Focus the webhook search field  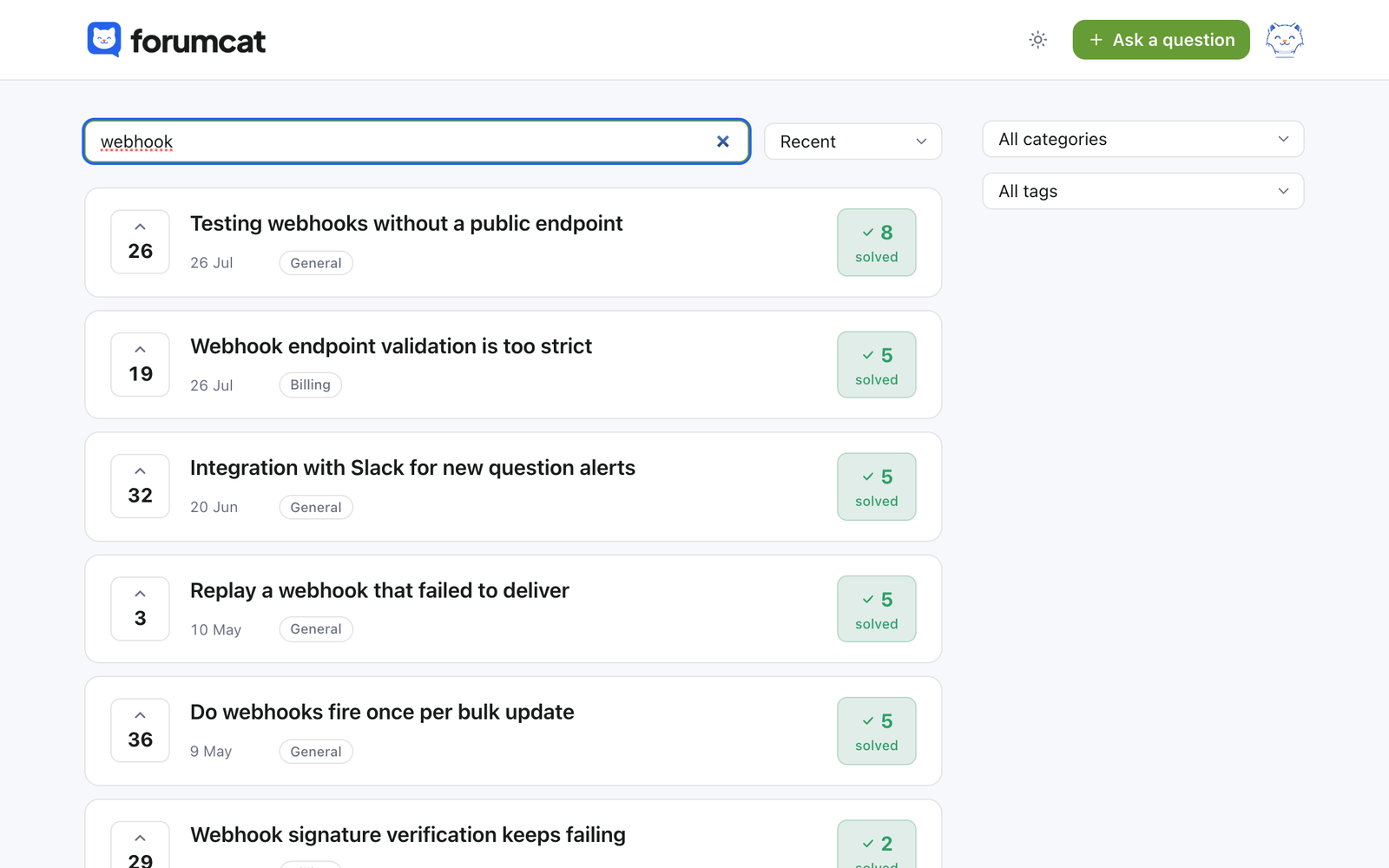(x=417, y=141)
